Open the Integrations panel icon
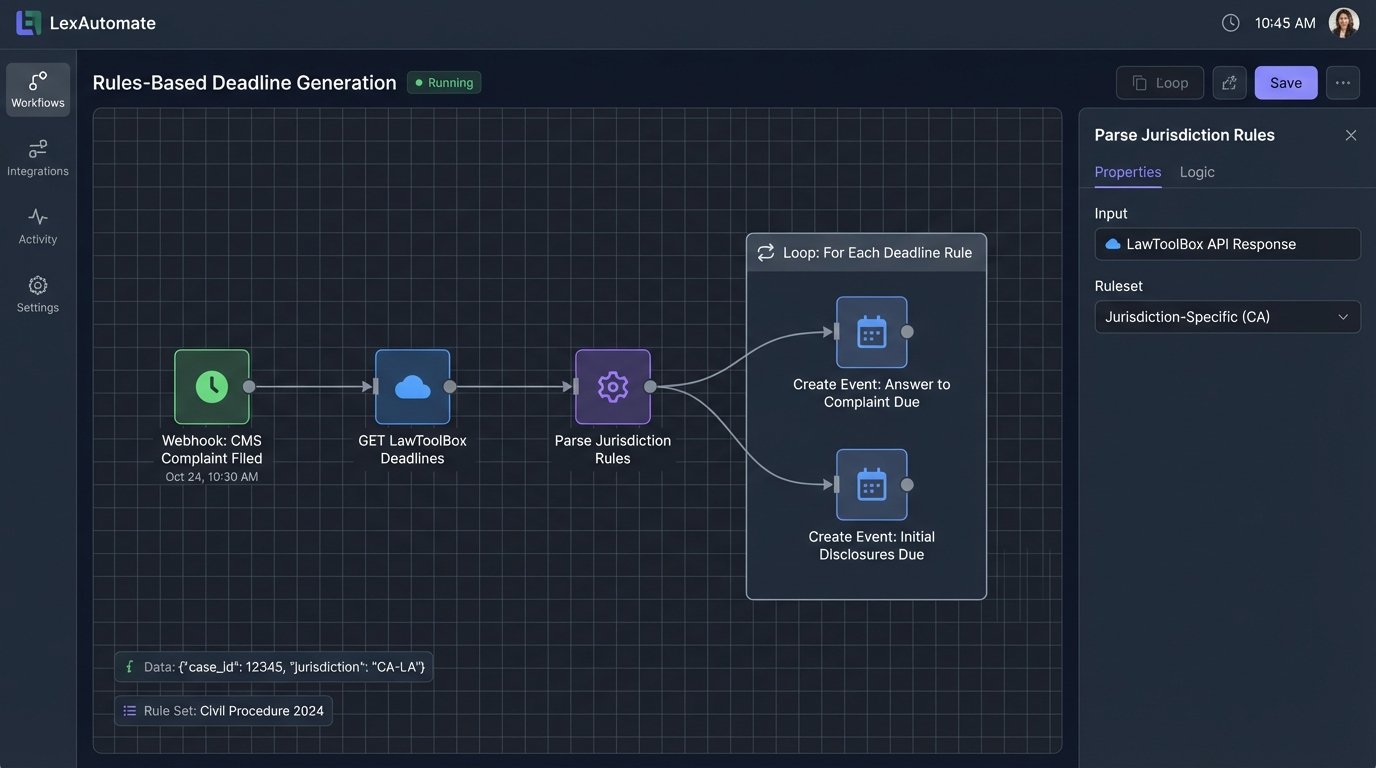 click(37, 155)
